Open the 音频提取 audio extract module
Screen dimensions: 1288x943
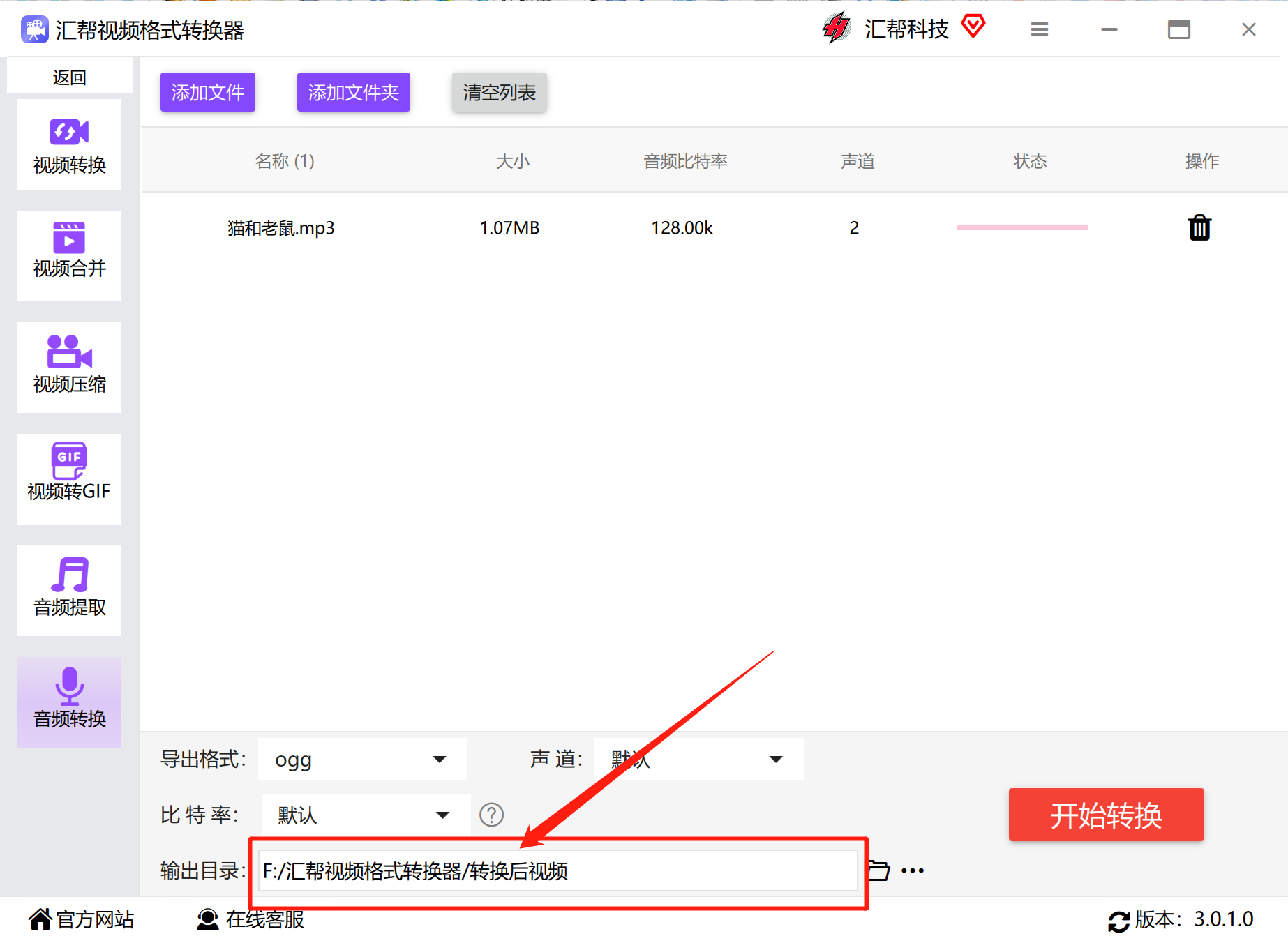[x=69, y=591]
